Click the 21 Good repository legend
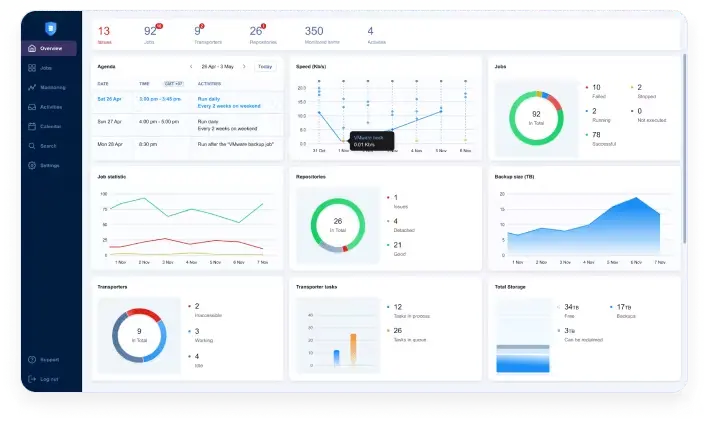 point(396,249)
